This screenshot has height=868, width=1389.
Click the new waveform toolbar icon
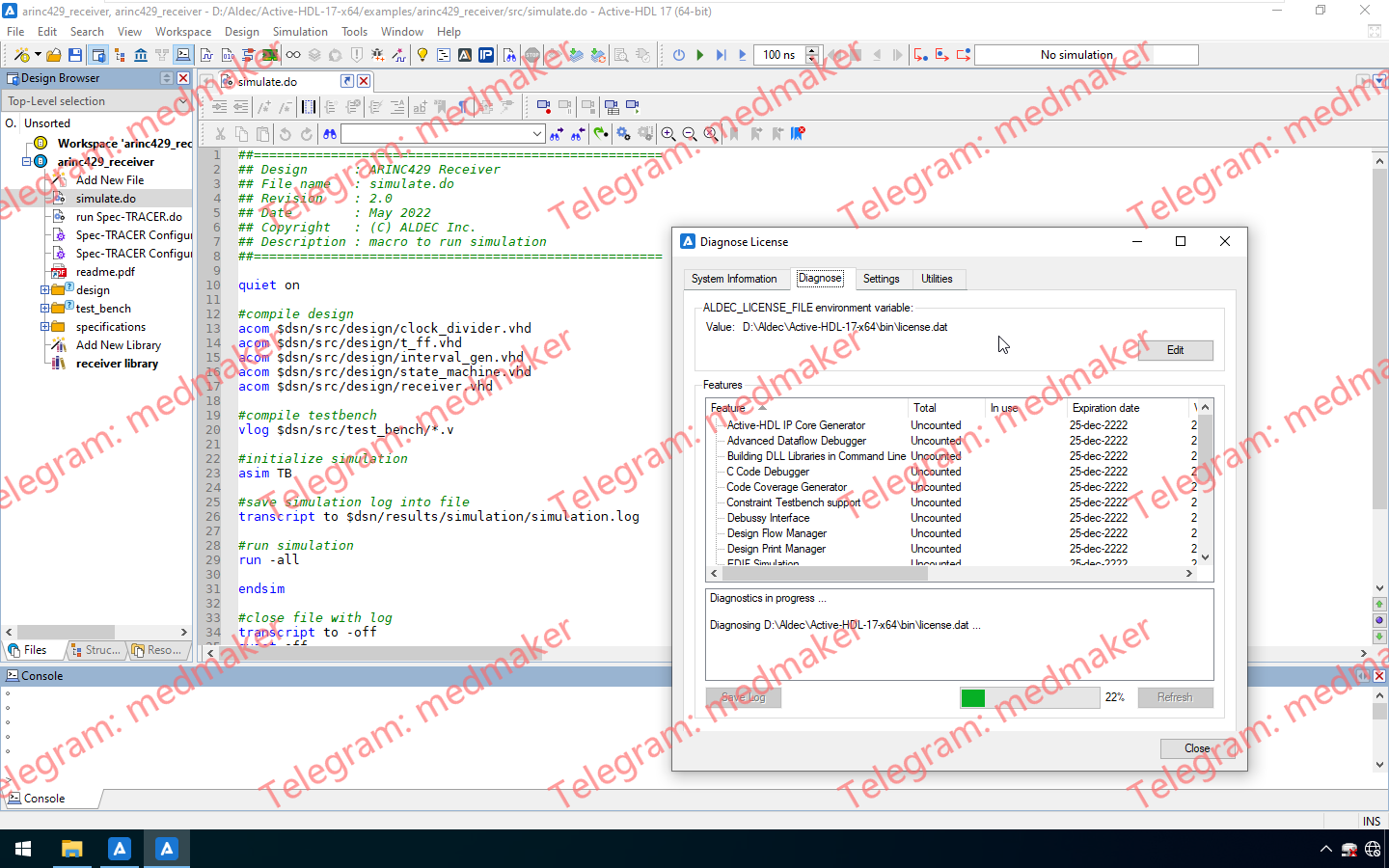(206, 55)
